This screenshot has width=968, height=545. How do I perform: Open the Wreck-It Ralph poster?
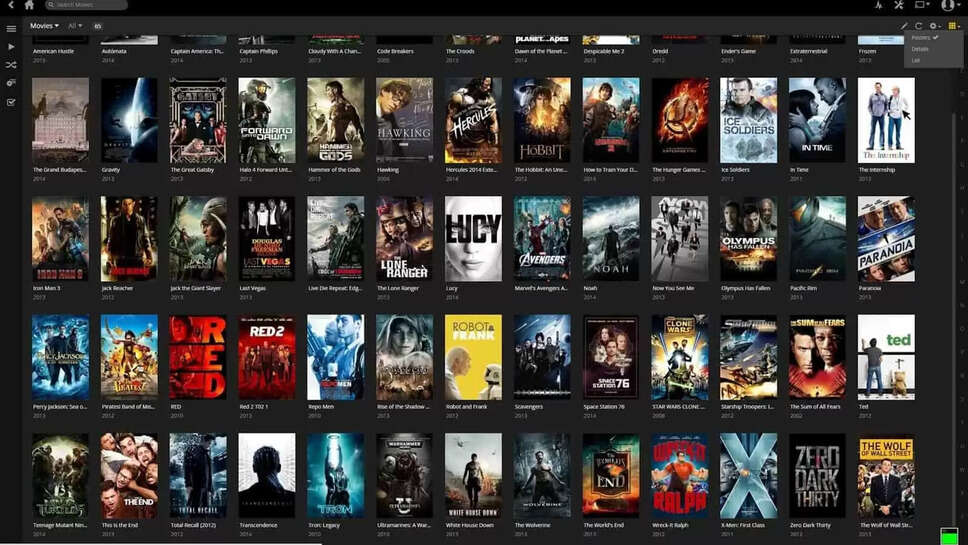(x=680, y=475)
